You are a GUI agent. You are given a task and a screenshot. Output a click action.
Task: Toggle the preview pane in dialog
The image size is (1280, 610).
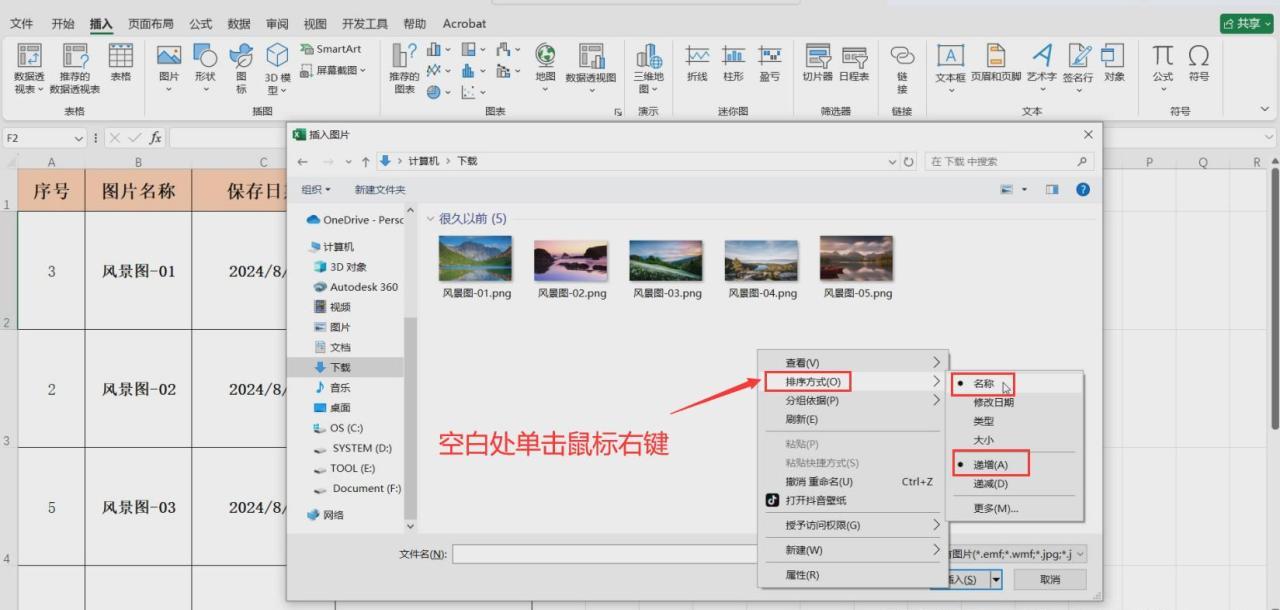pyautogui.click(x=1051, y=189)
